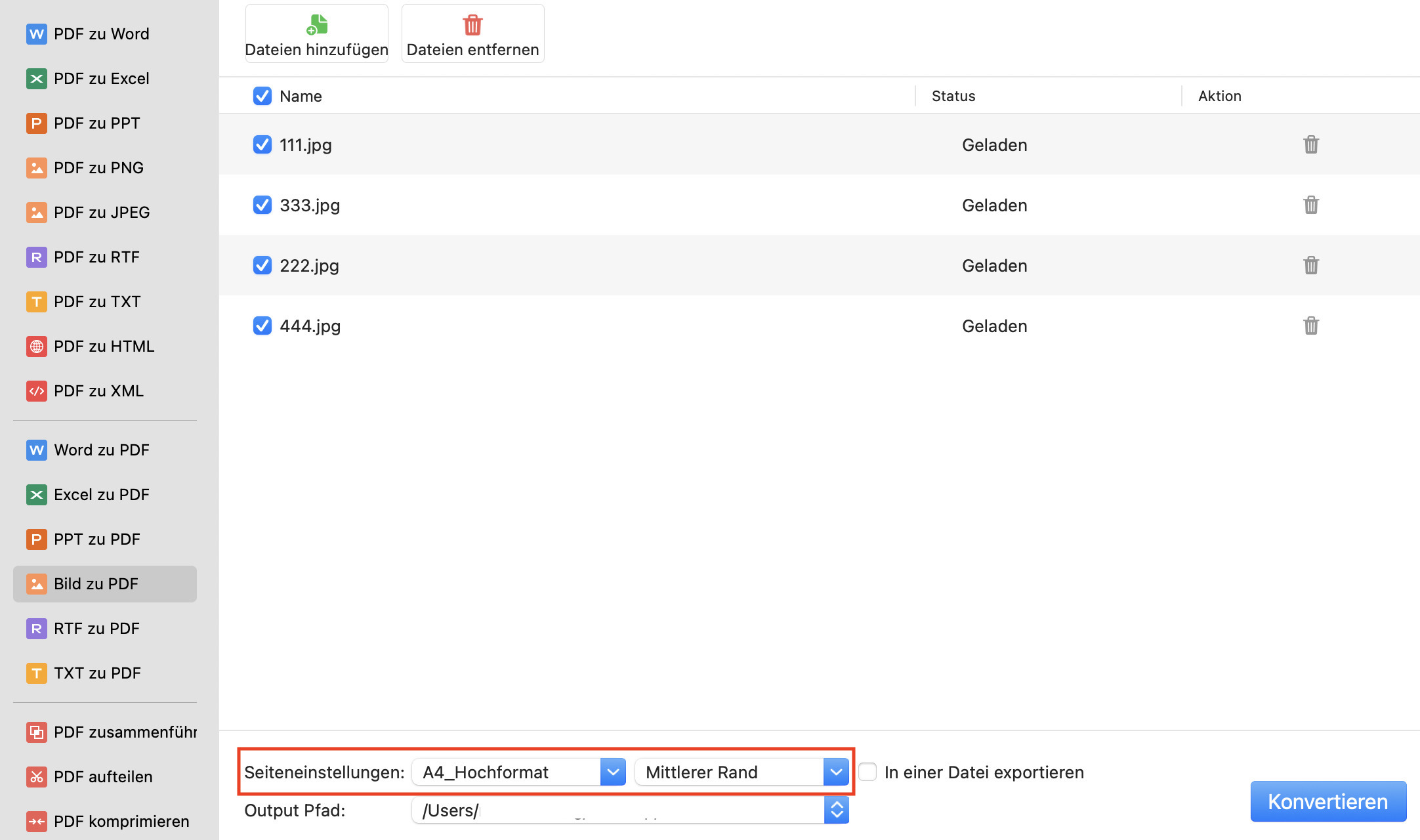Screen dimensions: 1420x840
Task: Click the trash icon for 111.jpg
Action: coord(1310,144)
